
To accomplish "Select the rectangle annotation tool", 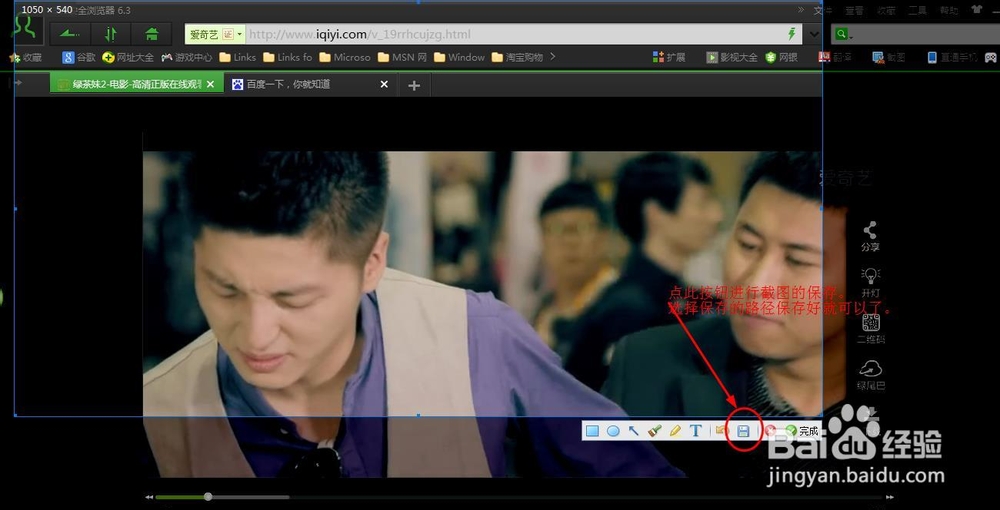I will 592,431.
